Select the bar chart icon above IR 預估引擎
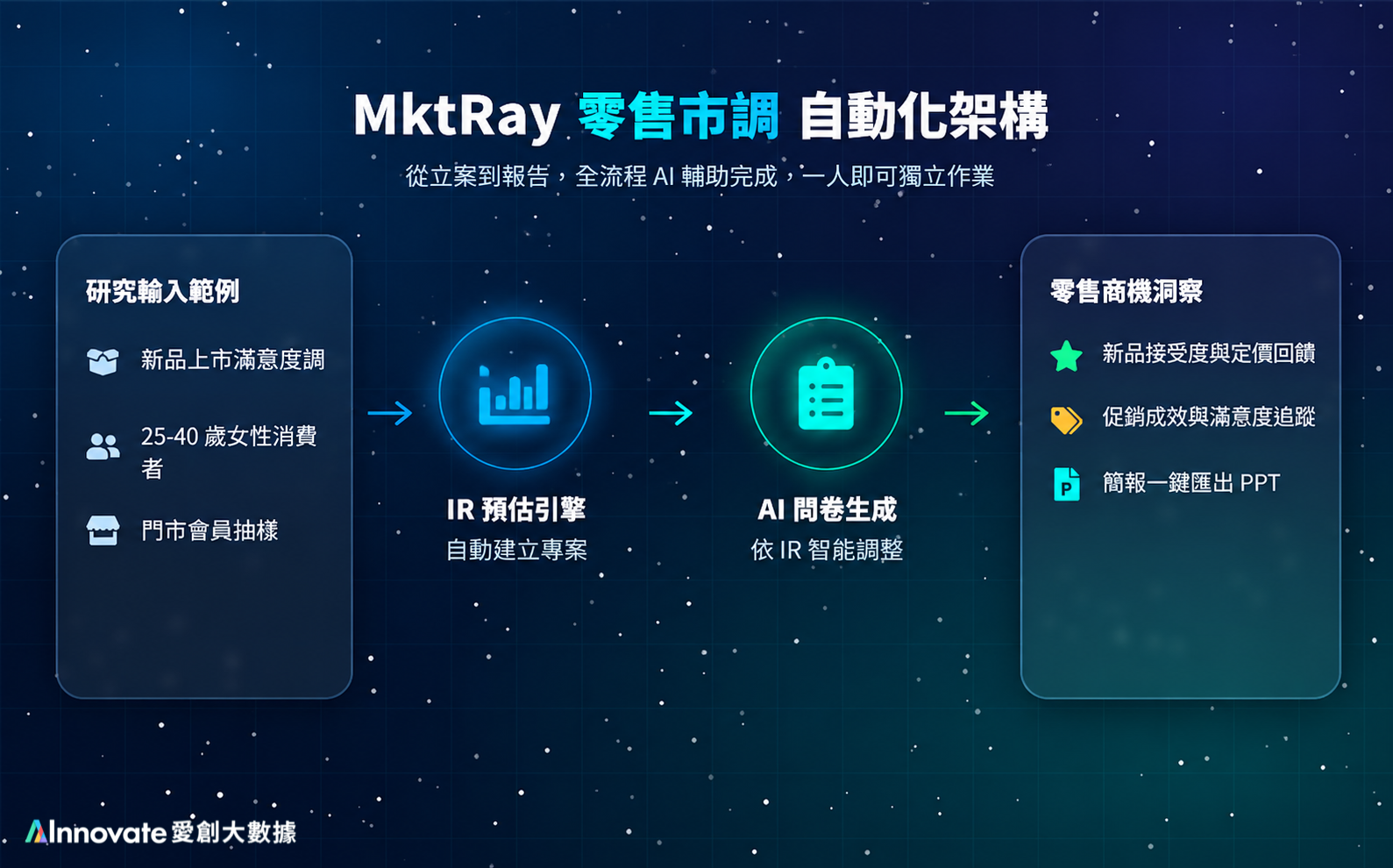This screenshot has width=1393, height=868. coord(515,394)
